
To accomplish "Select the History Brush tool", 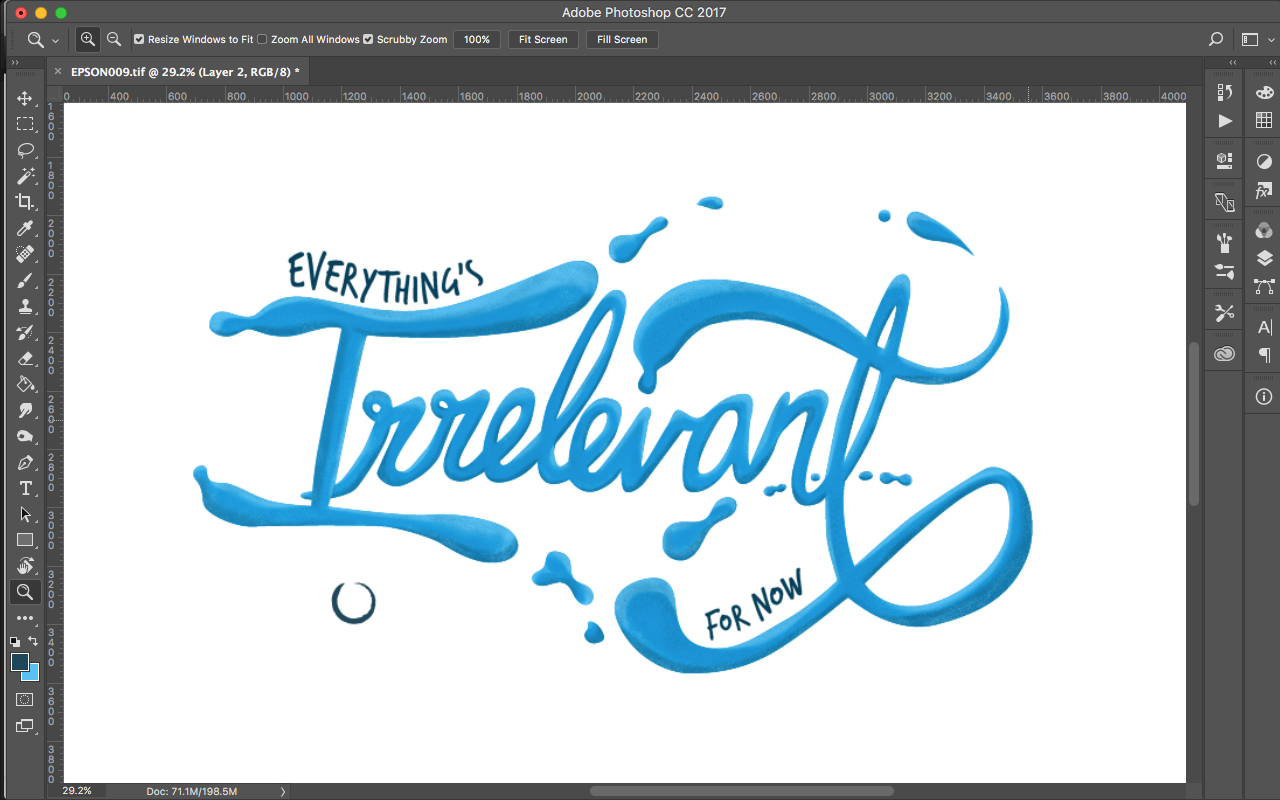I will [x=25, y=332].
